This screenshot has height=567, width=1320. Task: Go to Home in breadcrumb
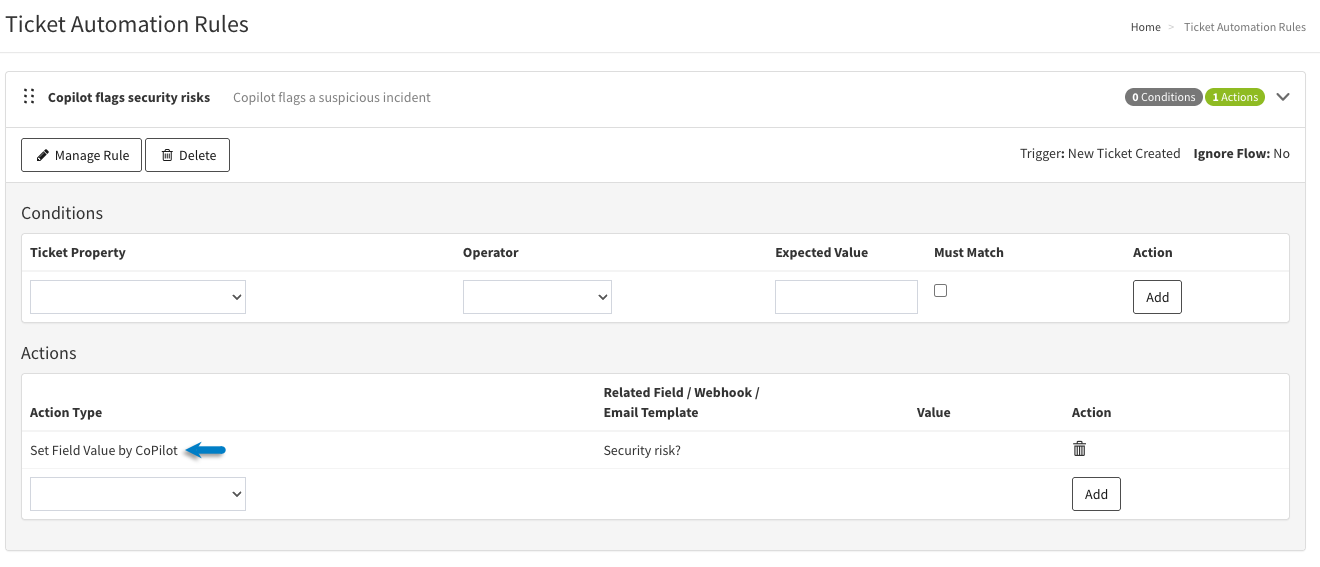click(x=1146, y=27)
